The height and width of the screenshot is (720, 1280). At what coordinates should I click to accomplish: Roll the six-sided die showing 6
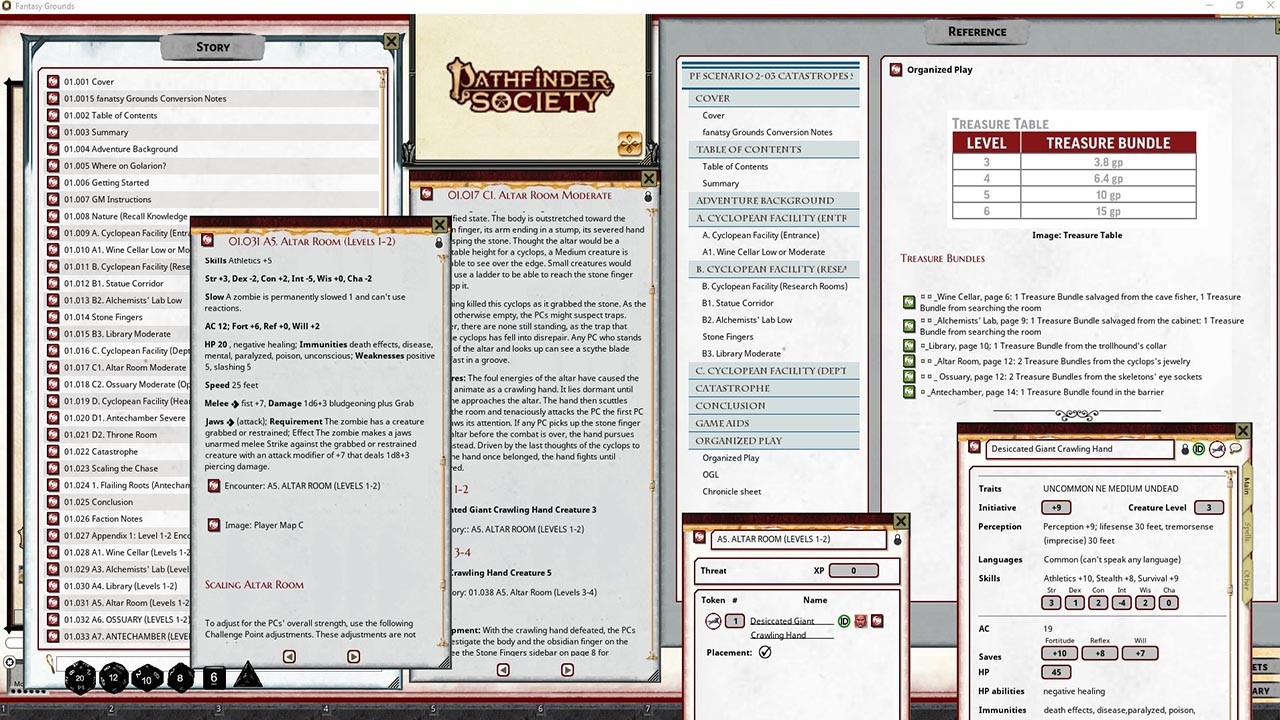pos(213,678)
